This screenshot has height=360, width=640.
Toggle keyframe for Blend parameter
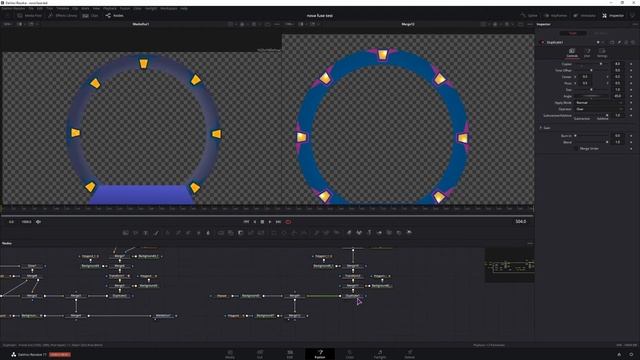(x=631, y=142)
